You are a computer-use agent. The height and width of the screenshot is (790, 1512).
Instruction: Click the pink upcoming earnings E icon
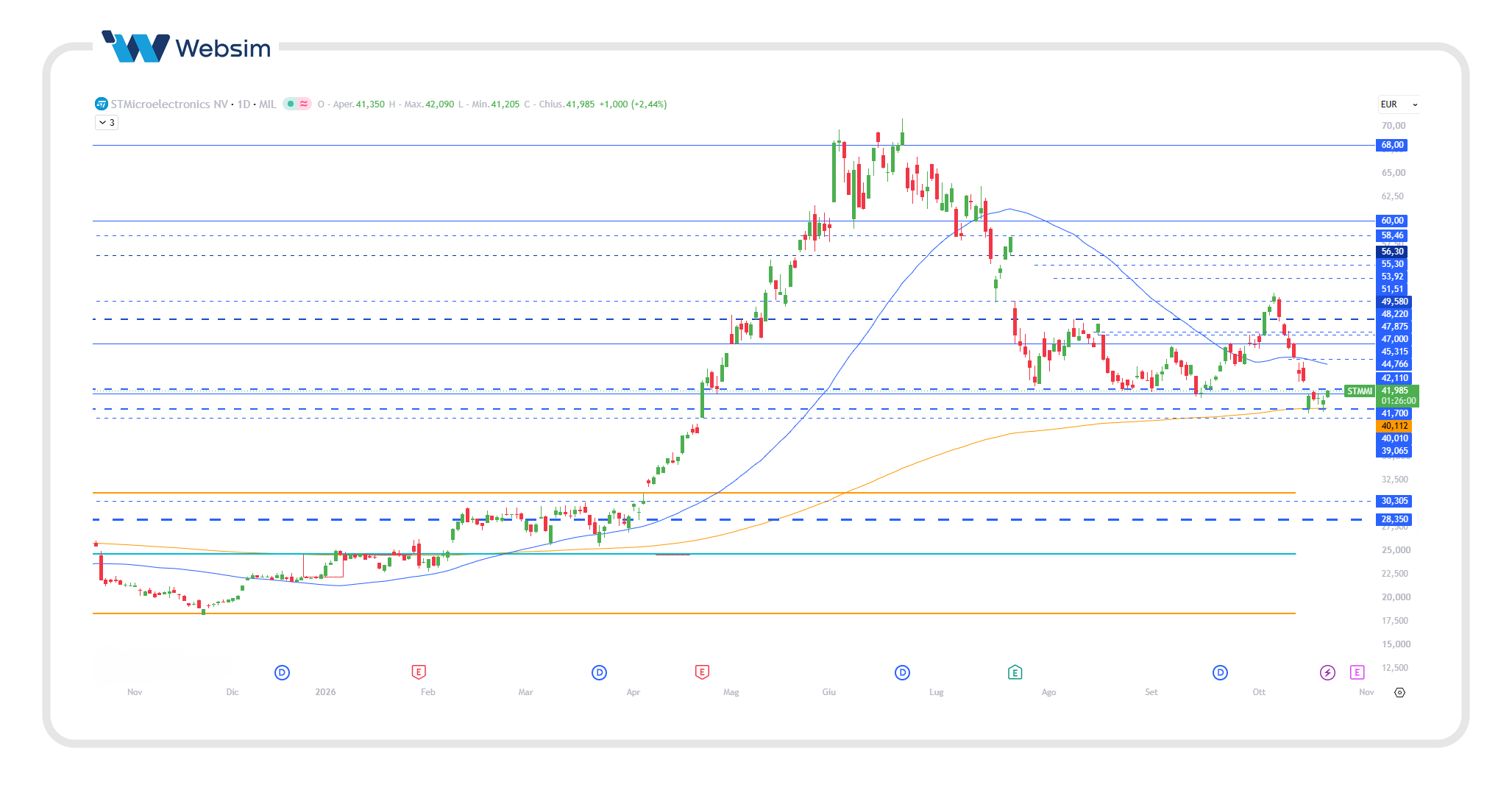[1357, 672]
